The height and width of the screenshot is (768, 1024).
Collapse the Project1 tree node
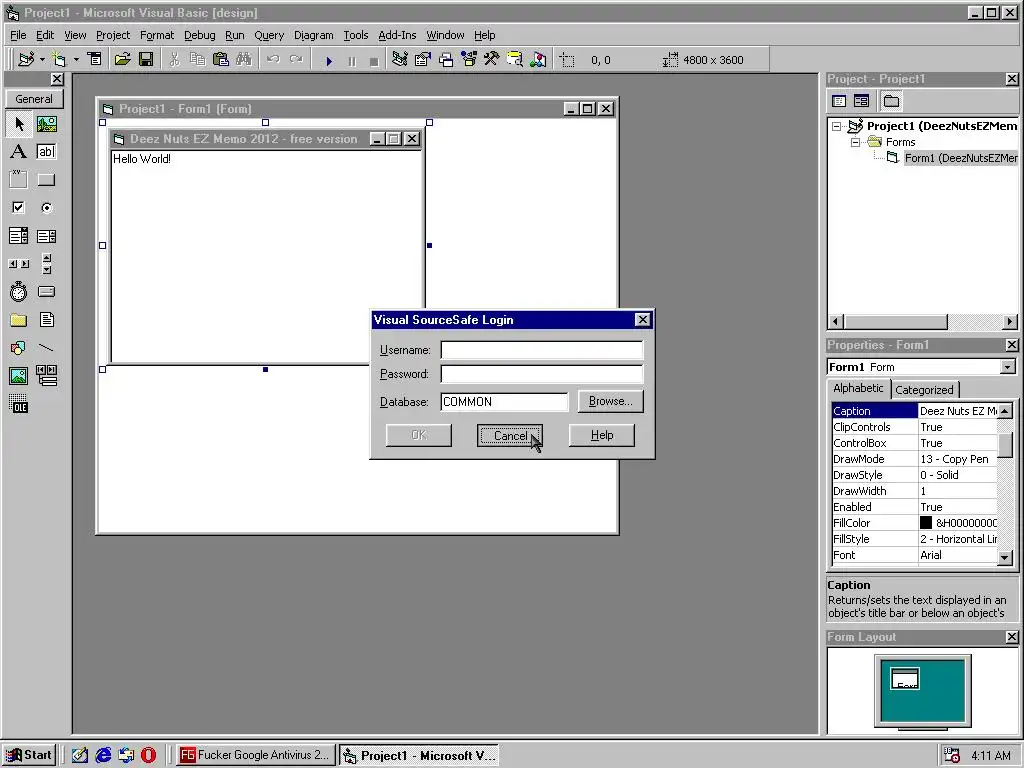[x=836, y=126]
